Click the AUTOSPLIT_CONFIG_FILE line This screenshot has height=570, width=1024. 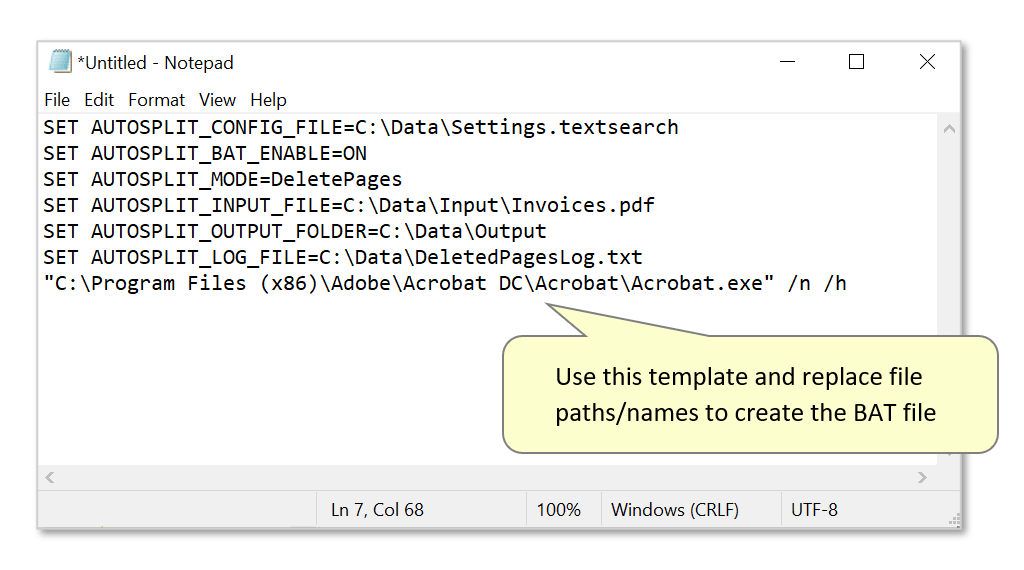pos(360,127)
